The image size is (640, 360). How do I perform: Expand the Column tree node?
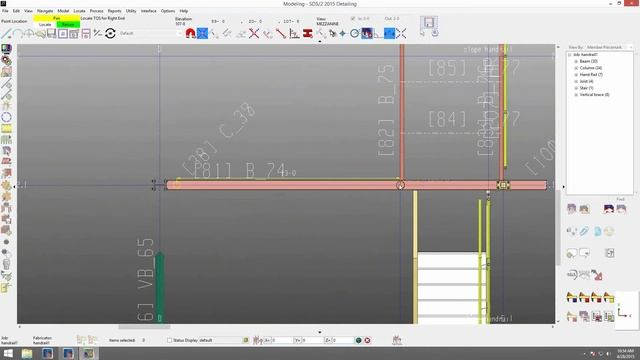point(576,68)
